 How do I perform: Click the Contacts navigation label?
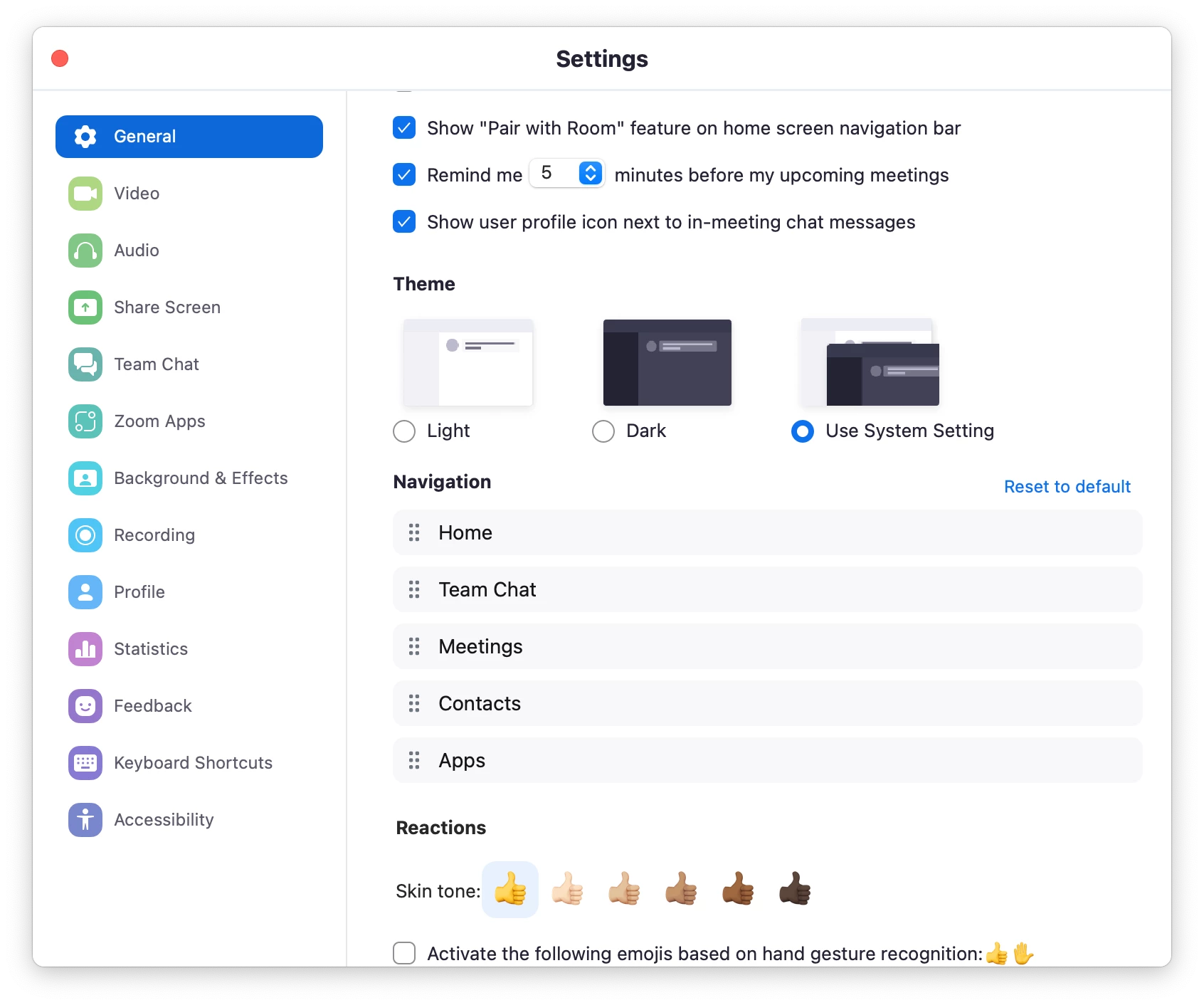point(480,703)
